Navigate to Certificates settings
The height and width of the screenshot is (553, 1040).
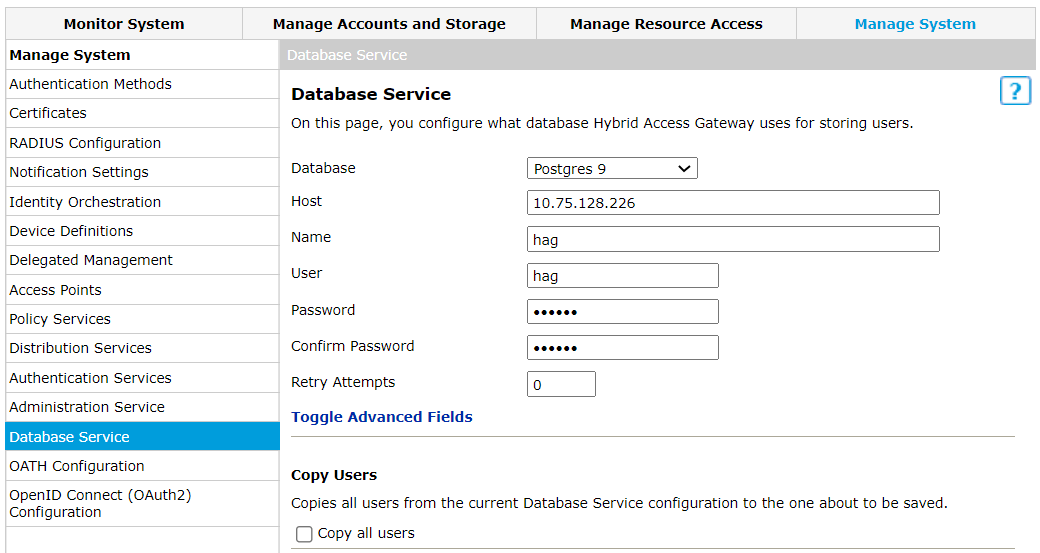coord(48,113)
